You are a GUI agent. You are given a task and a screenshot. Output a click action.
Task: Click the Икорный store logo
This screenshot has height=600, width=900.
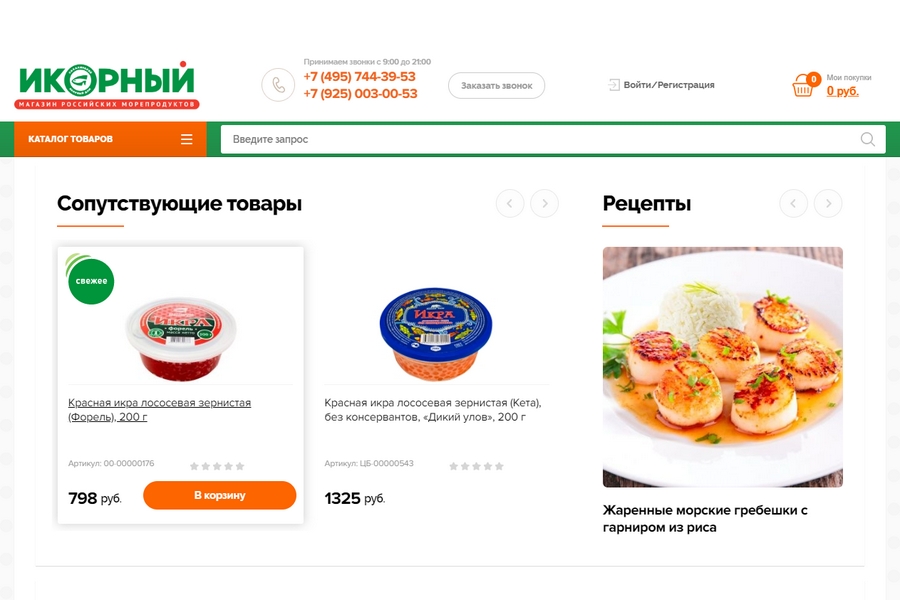click(107, 85)
